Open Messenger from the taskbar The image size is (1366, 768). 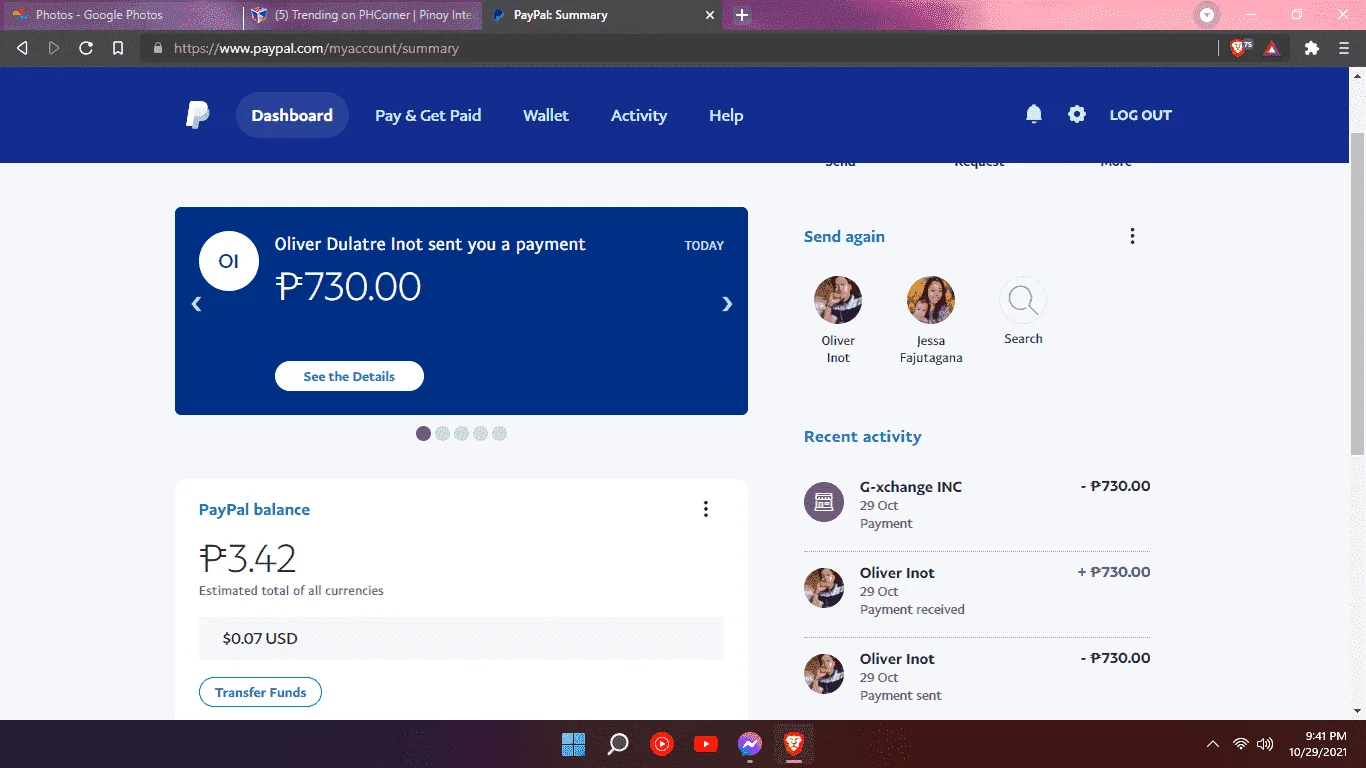[x=750, y=744]
